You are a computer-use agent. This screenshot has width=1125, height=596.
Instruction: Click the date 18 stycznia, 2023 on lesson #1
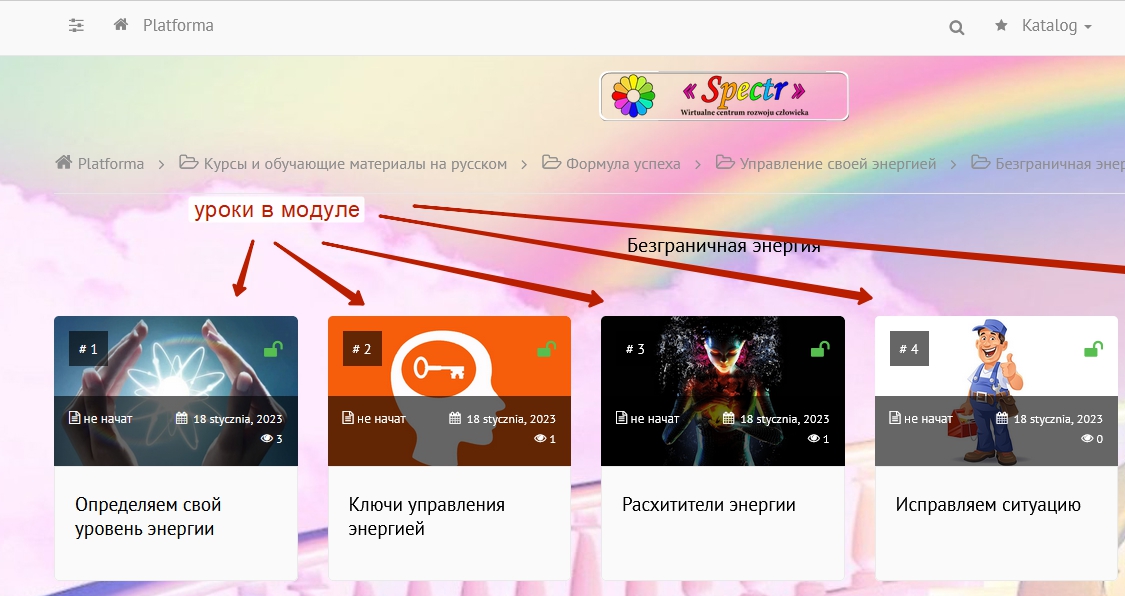pos(237,419)
